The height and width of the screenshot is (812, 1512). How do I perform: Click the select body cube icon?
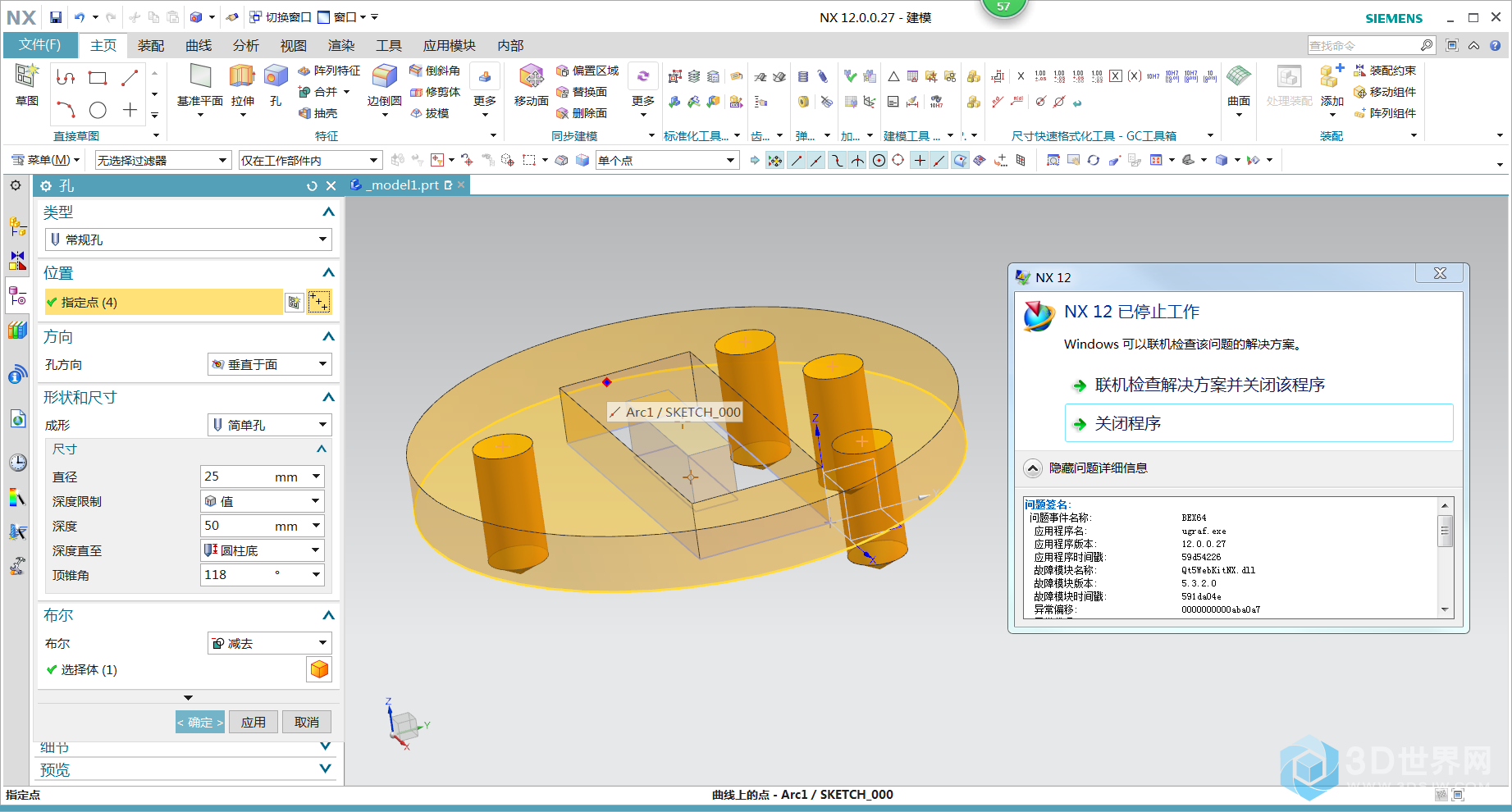[x=319, y=669]
